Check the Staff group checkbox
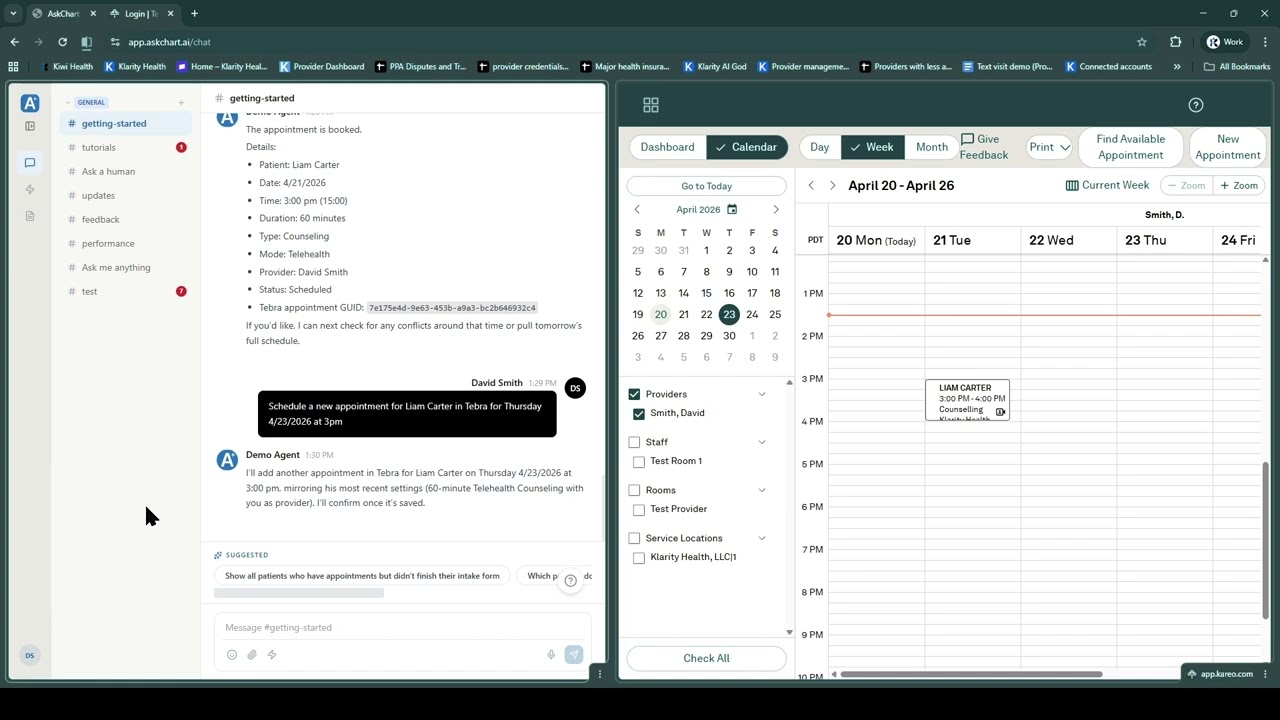Screen dimensions: 1280x720 tap(634, 442)
